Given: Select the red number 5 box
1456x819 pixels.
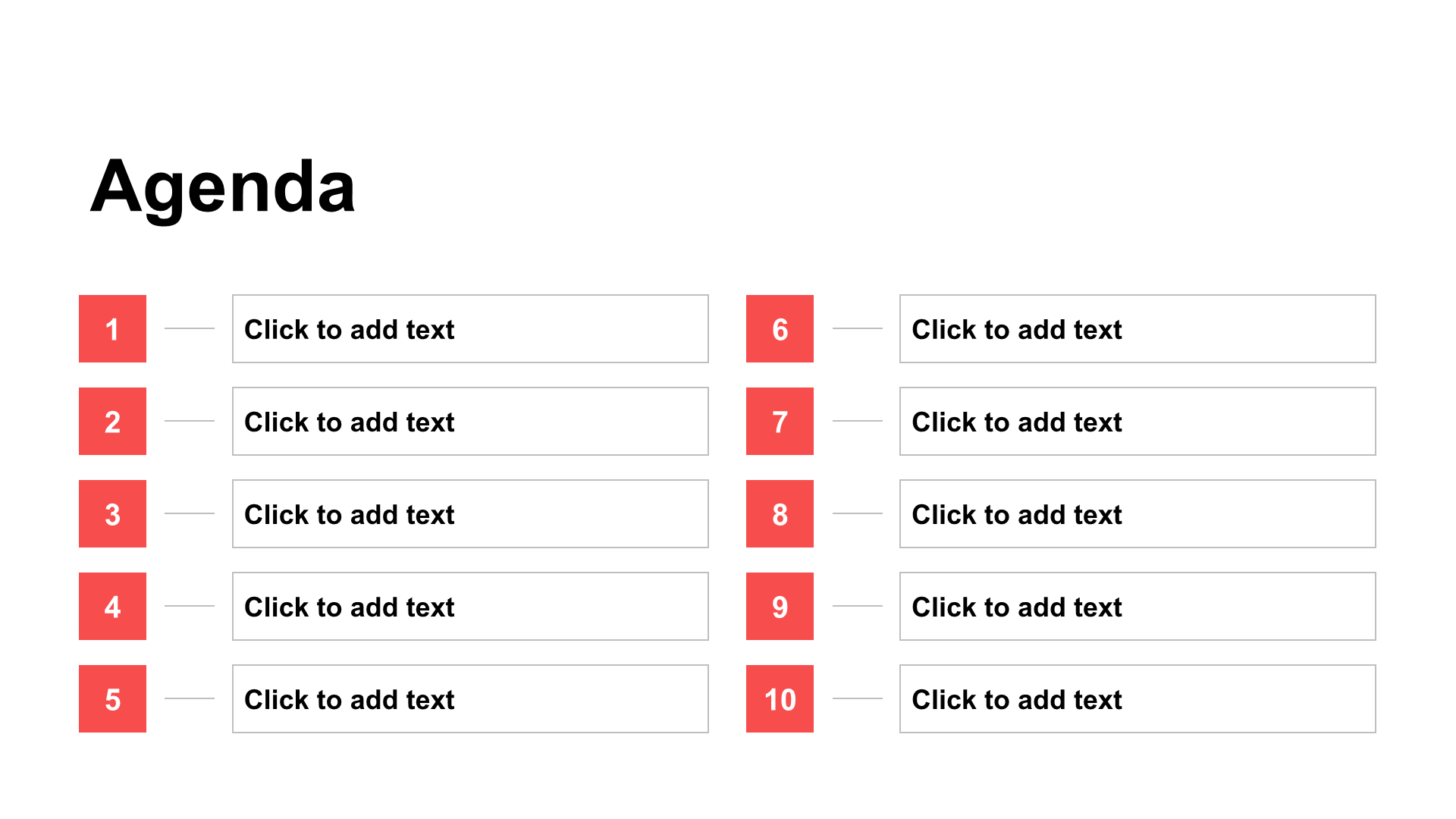Looking at the screenshot, I should pyautogui.click(x=112, y=698).
